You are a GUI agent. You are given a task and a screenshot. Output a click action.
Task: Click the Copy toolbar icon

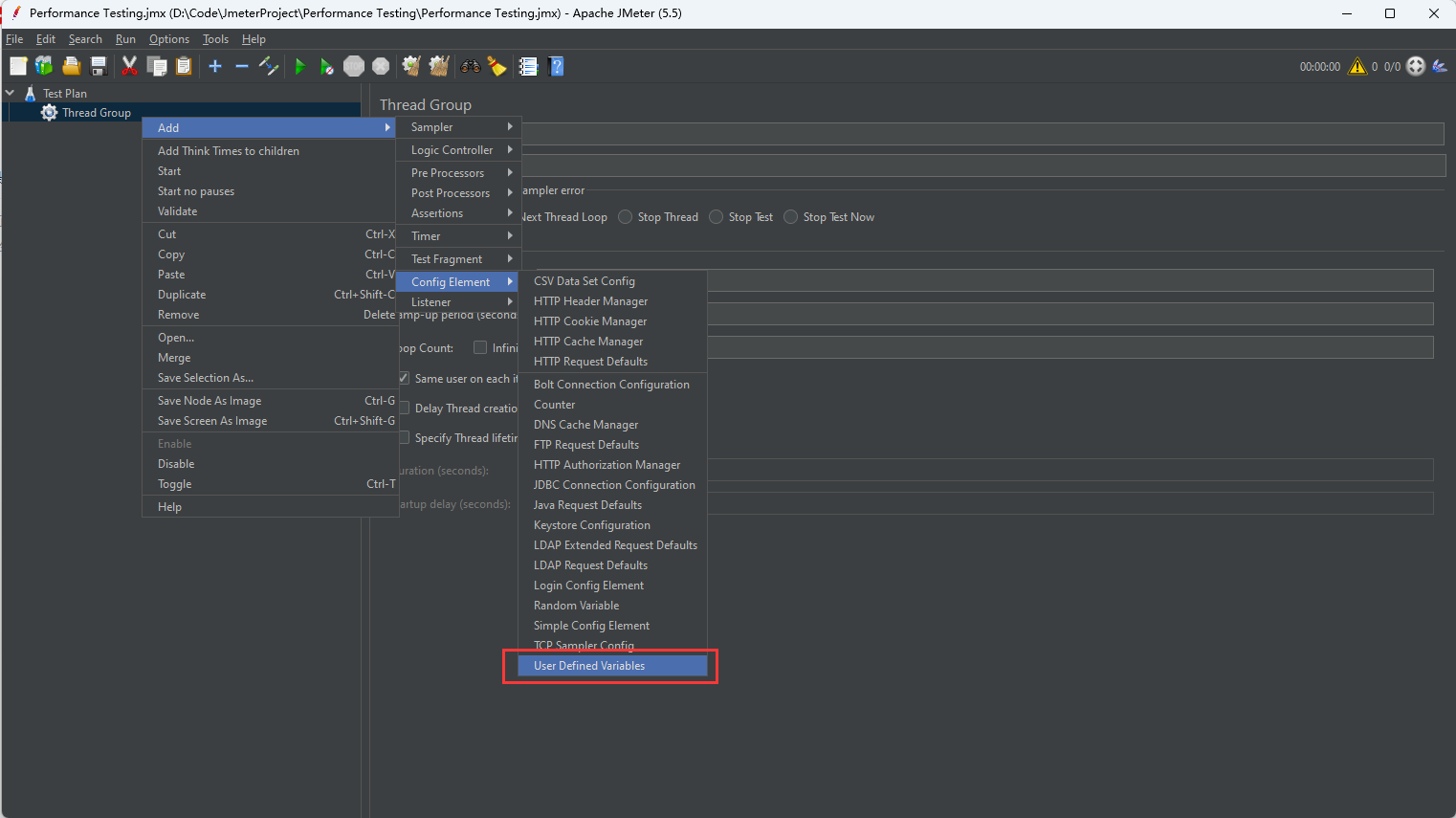click(157, 66)
